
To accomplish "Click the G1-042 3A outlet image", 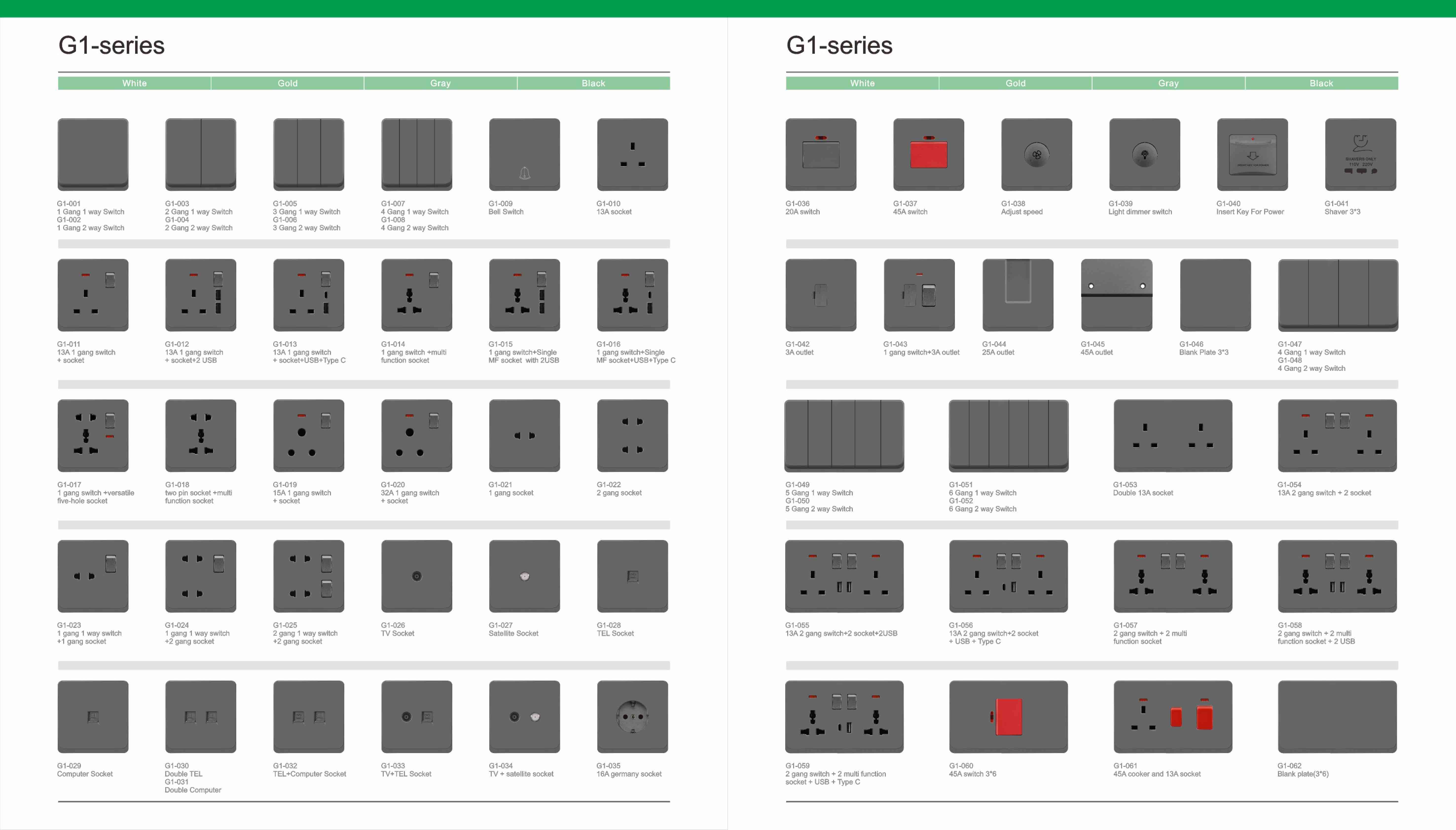I will 821,295.
